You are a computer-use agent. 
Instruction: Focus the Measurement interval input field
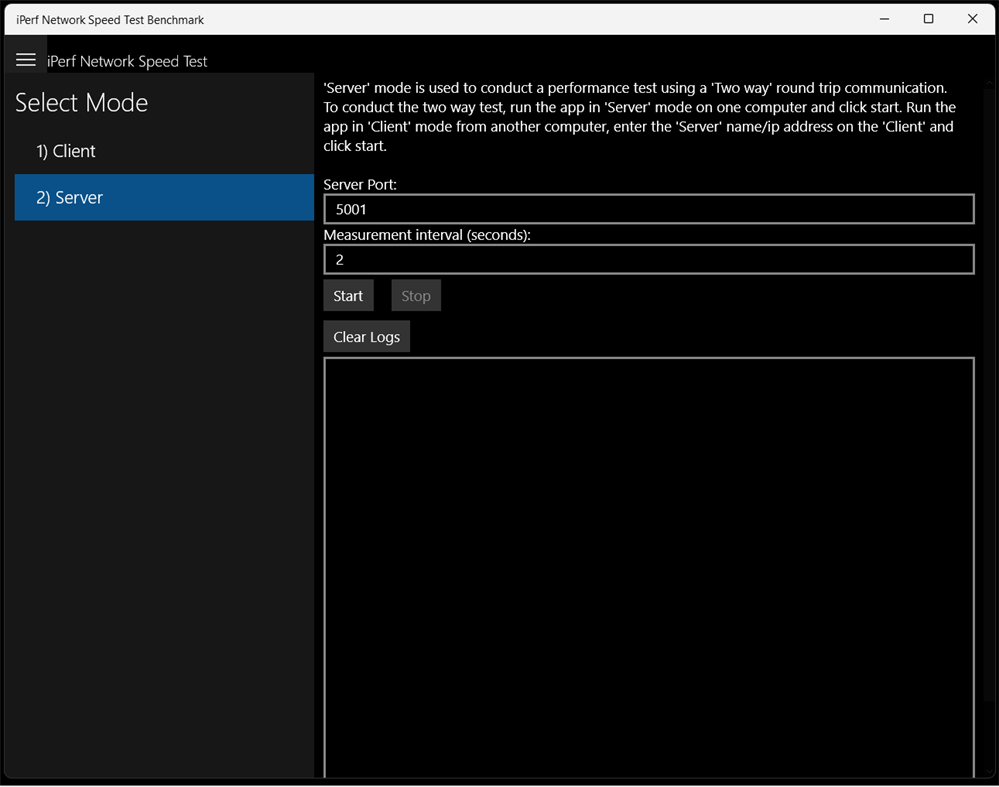tap(648, 259)
